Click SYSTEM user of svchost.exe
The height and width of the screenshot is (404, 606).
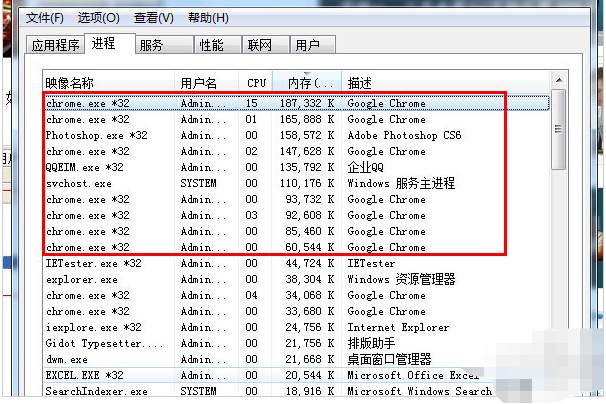coord(199,183)
